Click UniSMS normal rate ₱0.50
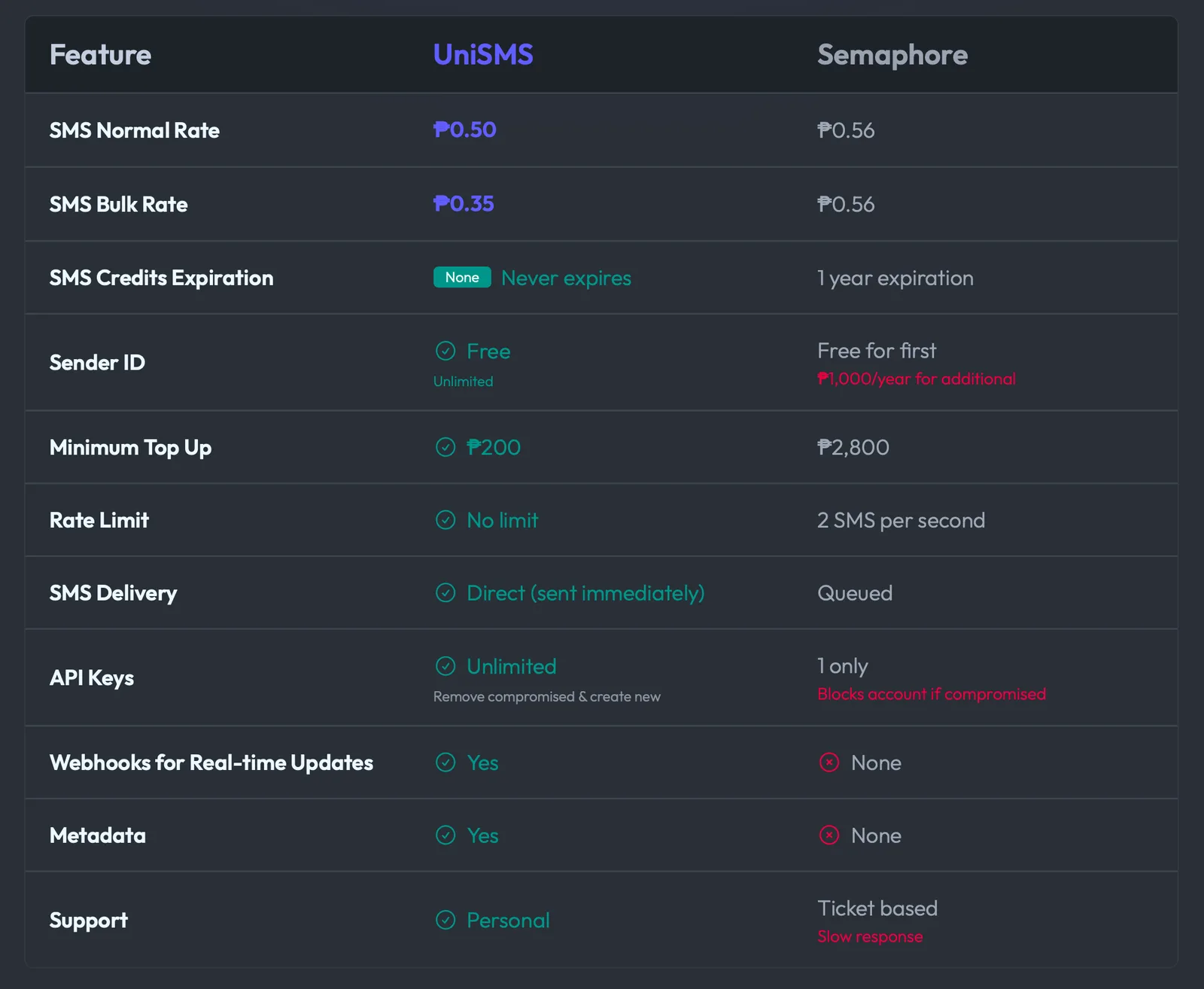The width and height of the screenshot is (1204, 989). (x=465, y=129)
